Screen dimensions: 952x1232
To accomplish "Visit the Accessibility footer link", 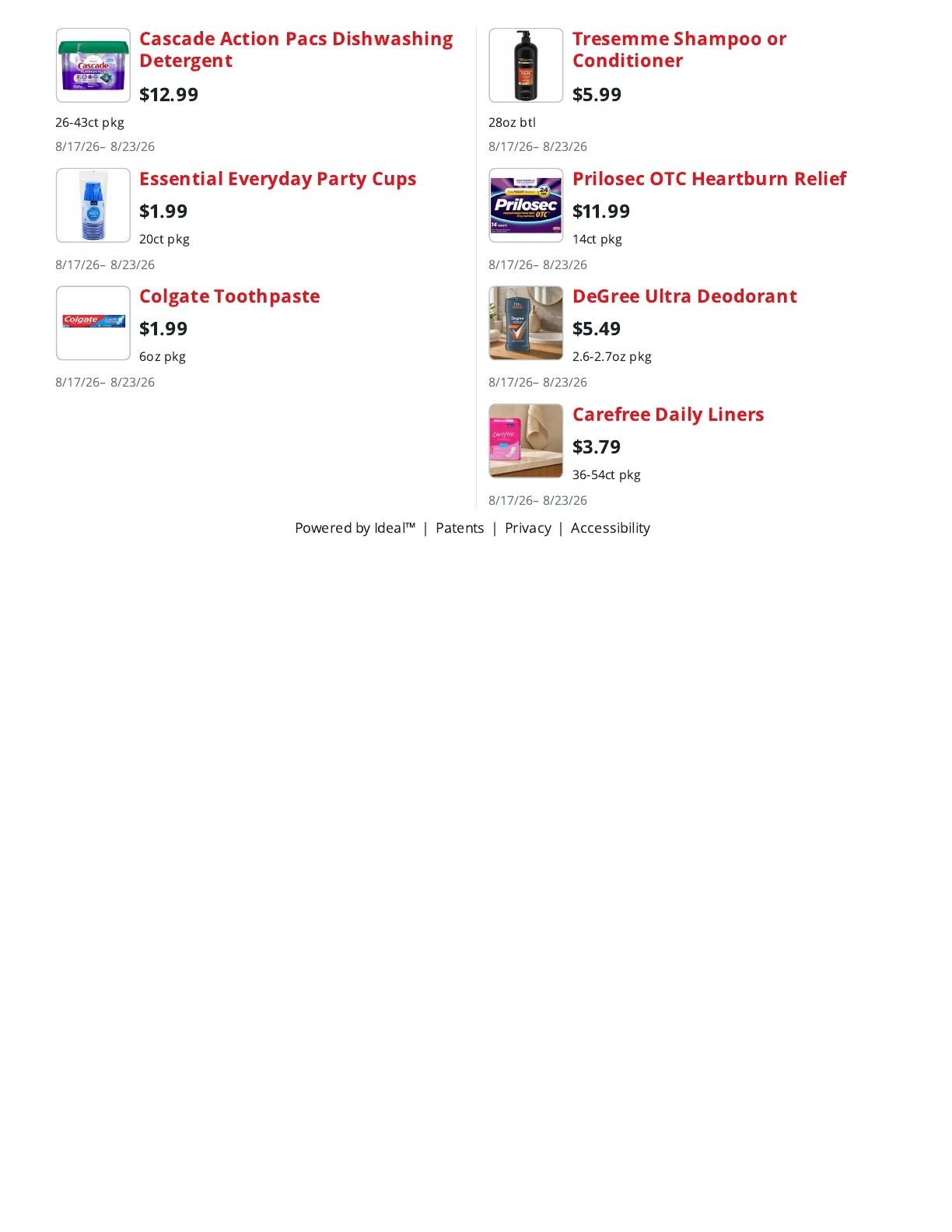I will point(611,528).
